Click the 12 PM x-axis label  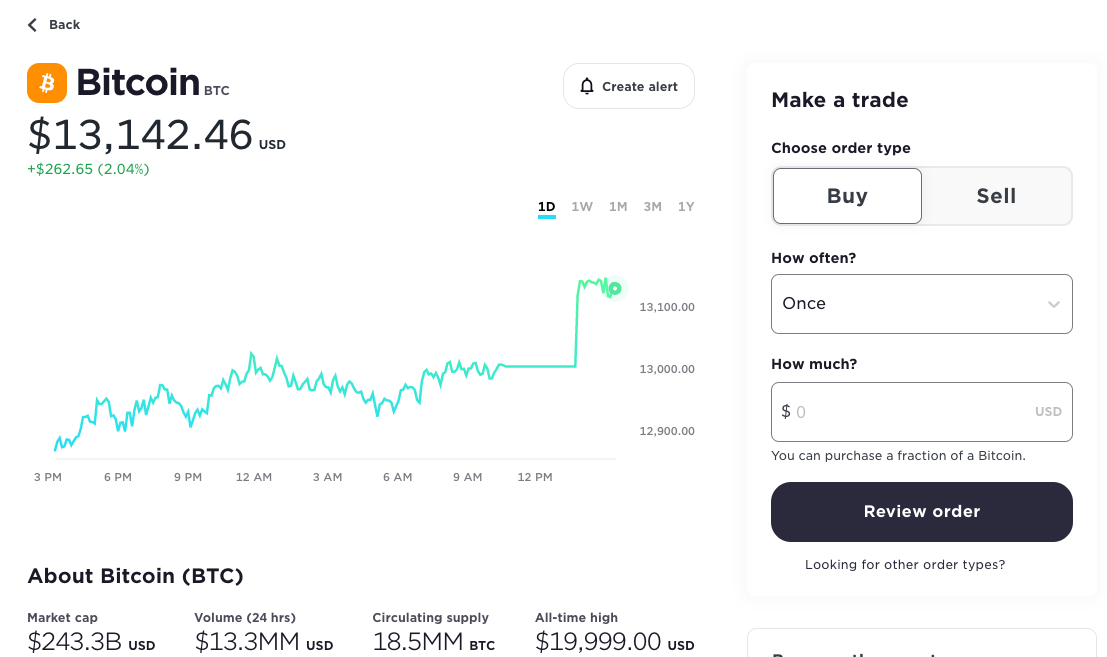coord(534,477)
